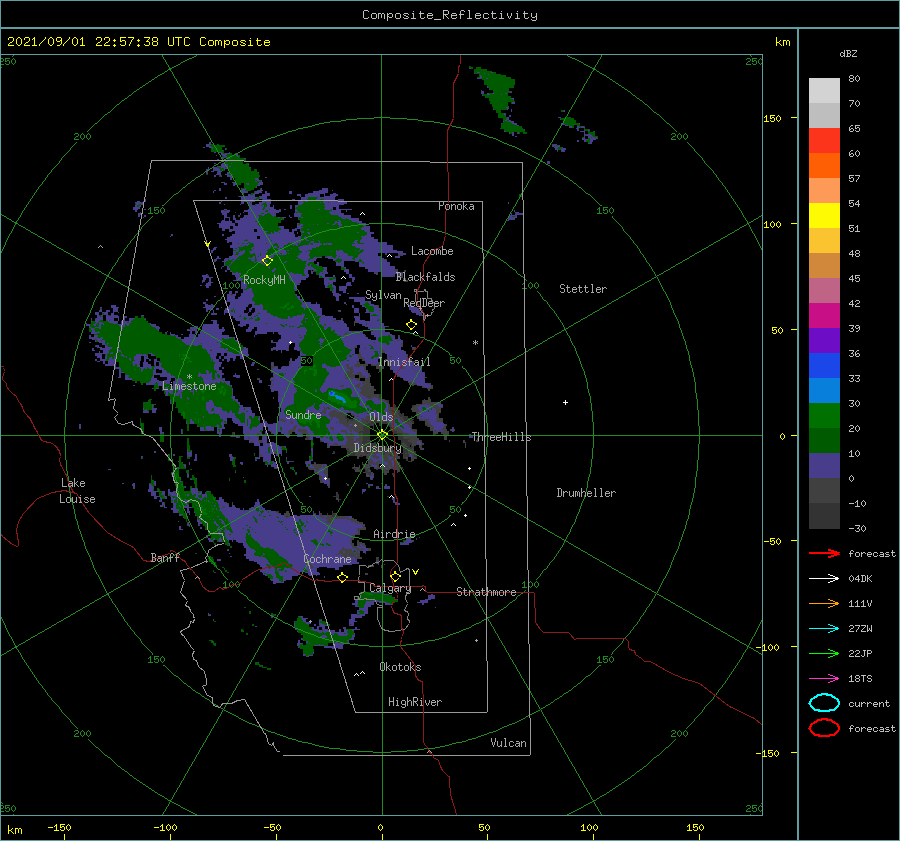Select the magenta 39-42 dBZ color swatch
This screenshot has height=841, width=900.
pos(824,316)
